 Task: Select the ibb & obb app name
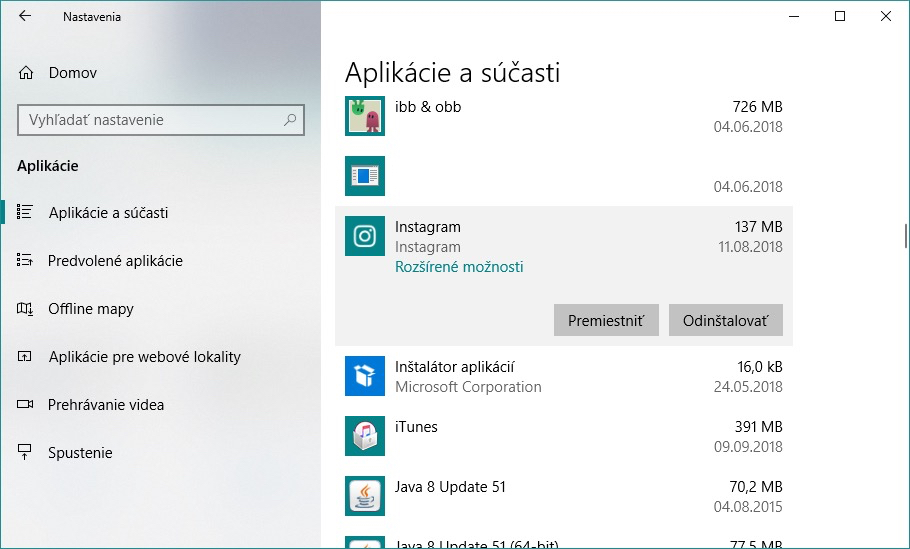(x=428, y=107)
